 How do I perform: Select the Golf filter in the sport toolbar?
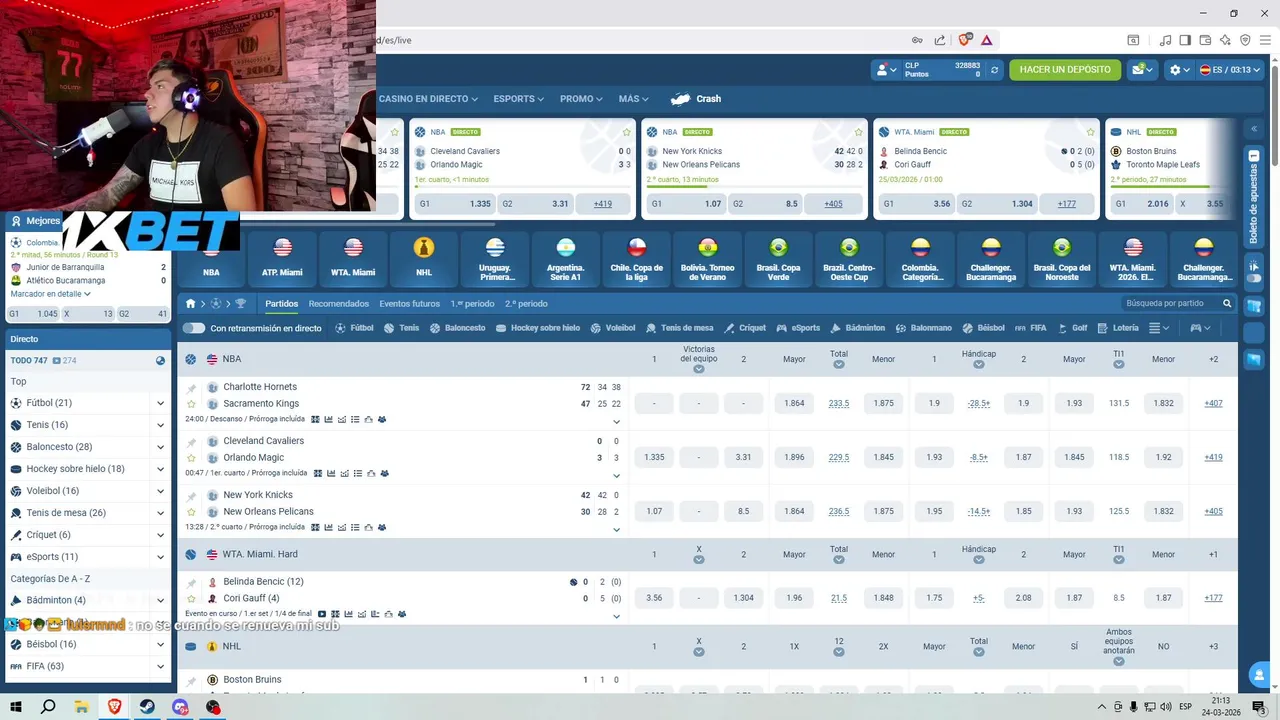click(x=1072, y=328)
